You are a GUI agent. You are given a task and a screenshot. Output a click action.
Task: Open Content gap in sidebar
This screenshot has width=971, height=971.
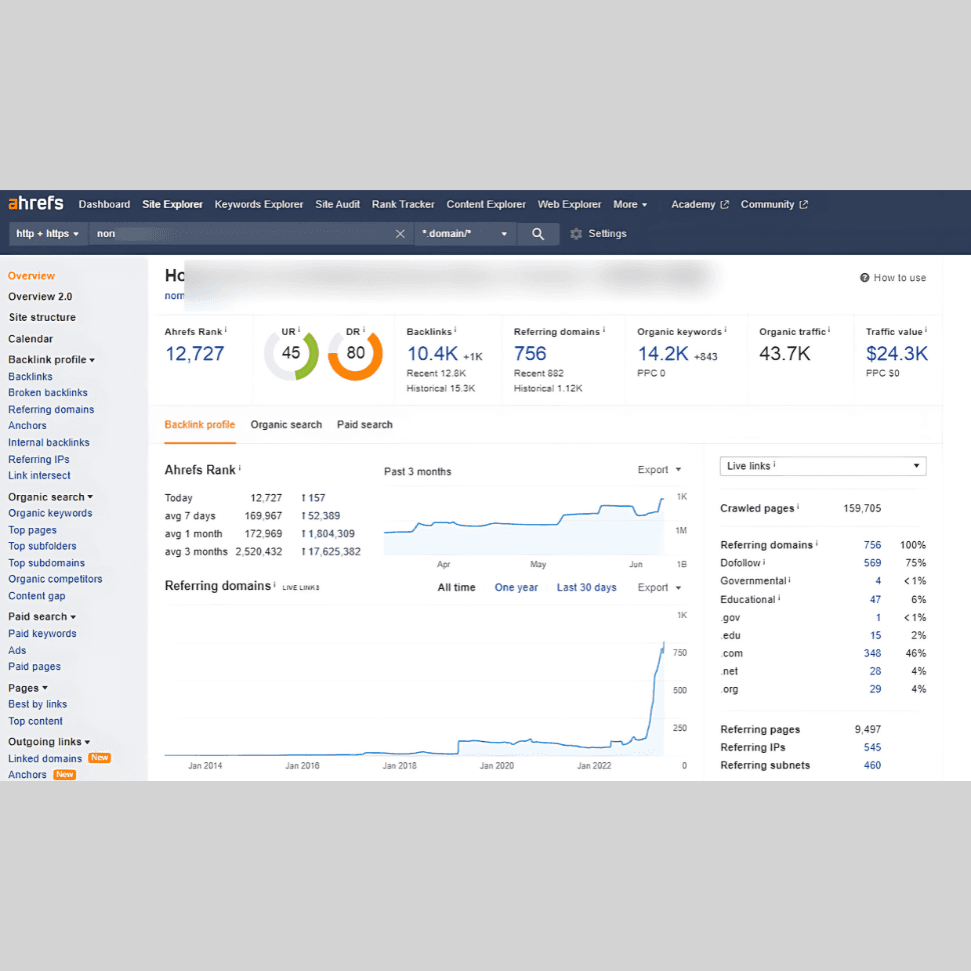pos(37,596)
